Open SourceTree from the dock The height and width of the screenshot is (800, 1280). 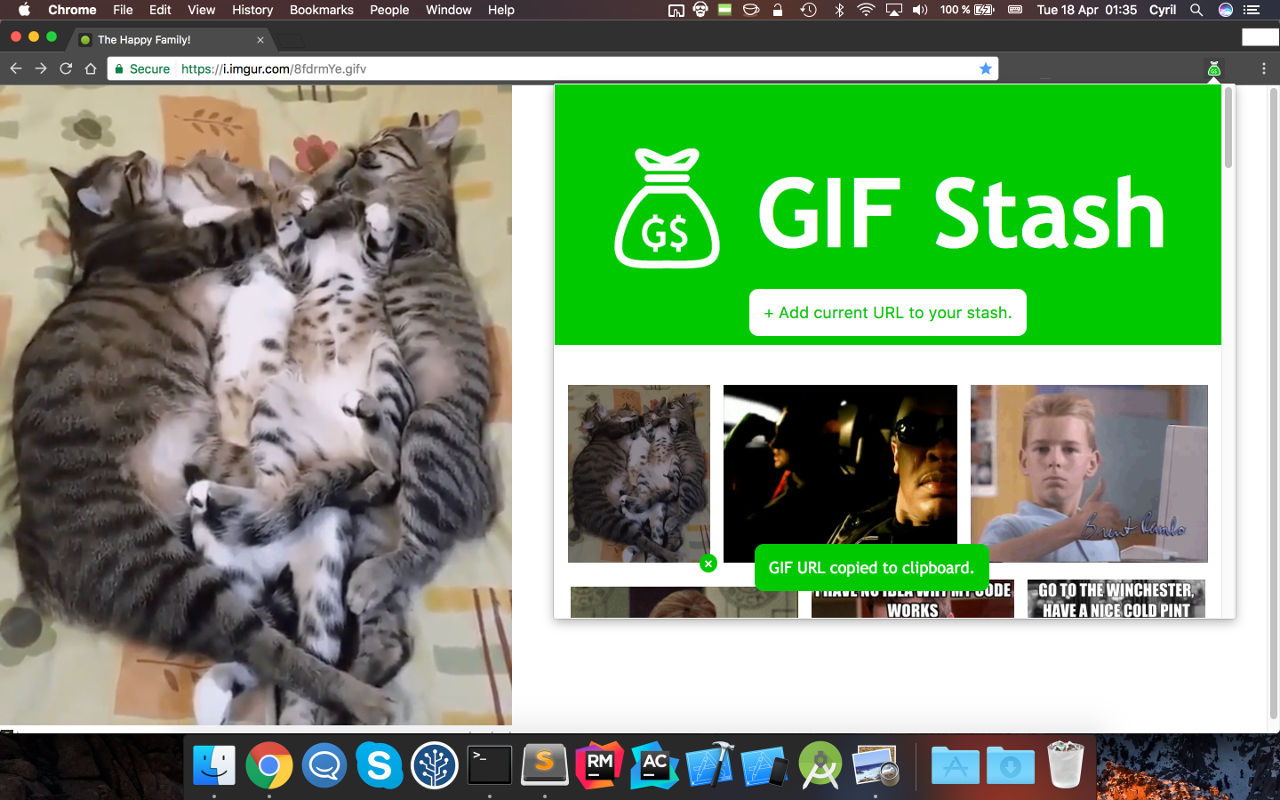434,766
